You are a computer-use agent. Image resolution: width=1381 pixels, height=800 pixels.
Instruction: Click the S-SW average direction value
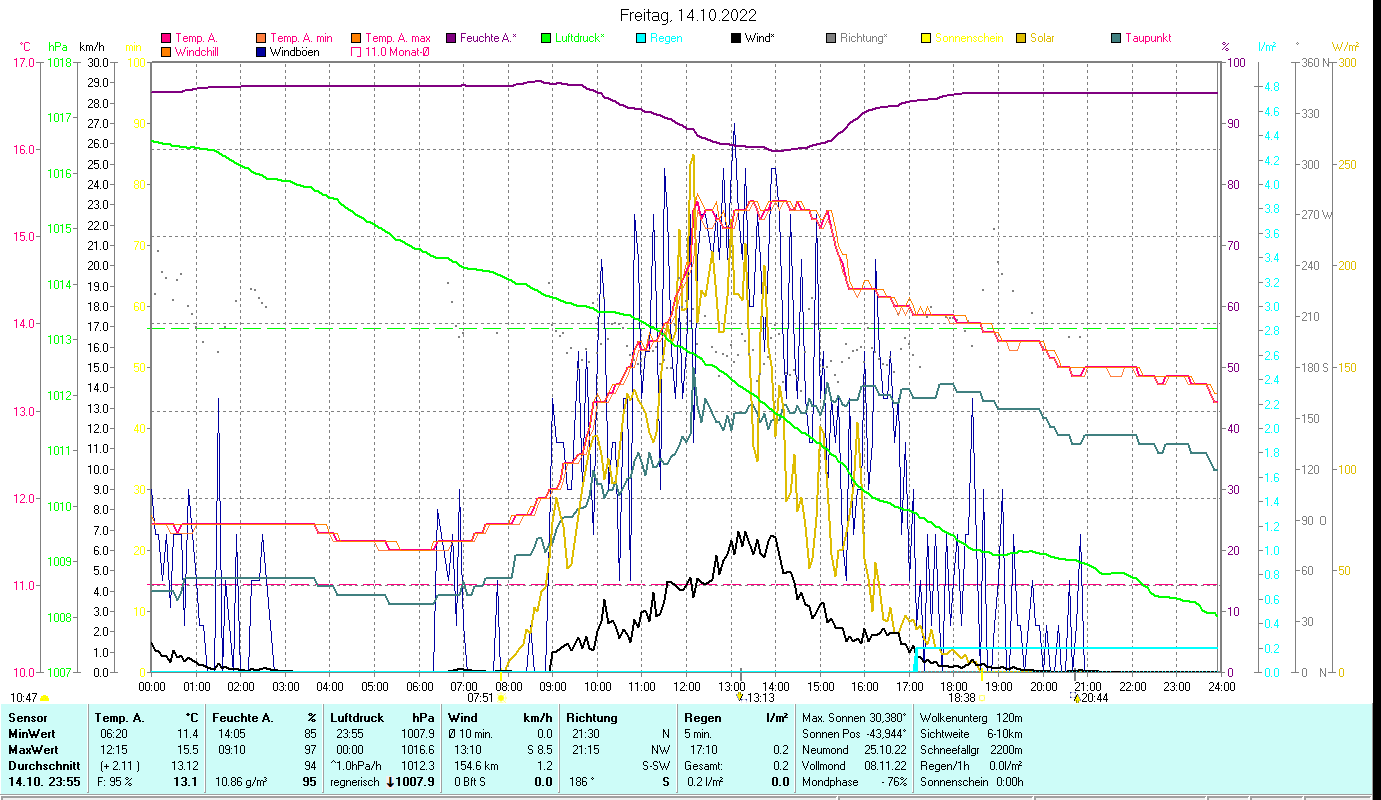click(x=655, y=766)
